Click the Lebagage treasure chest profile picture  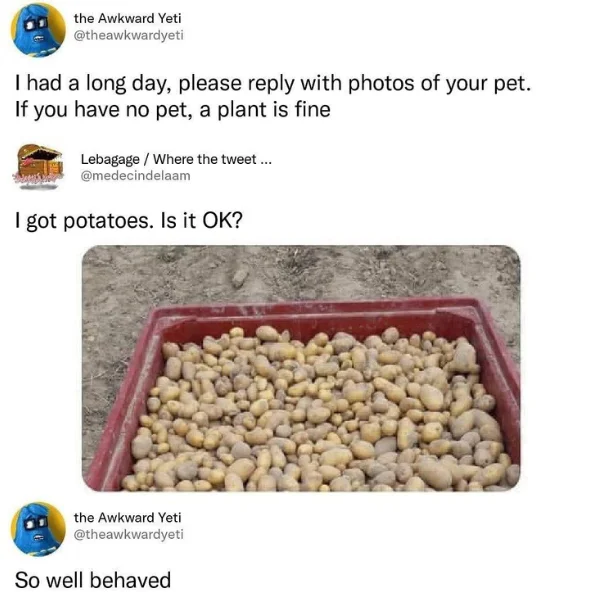click(x=38, y=167)
